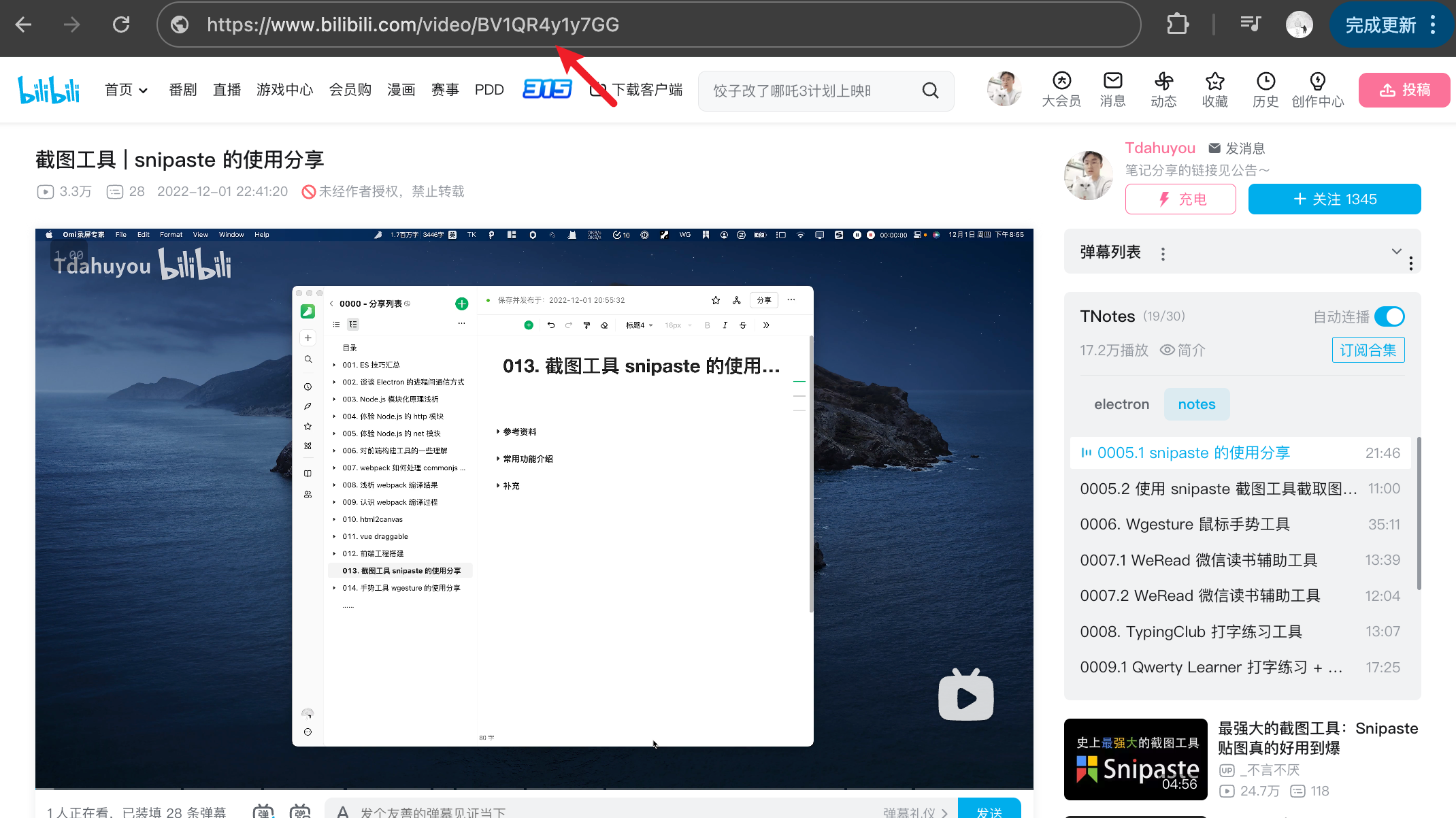Open the 历史 watch history icon

[x=1265, y=89]
